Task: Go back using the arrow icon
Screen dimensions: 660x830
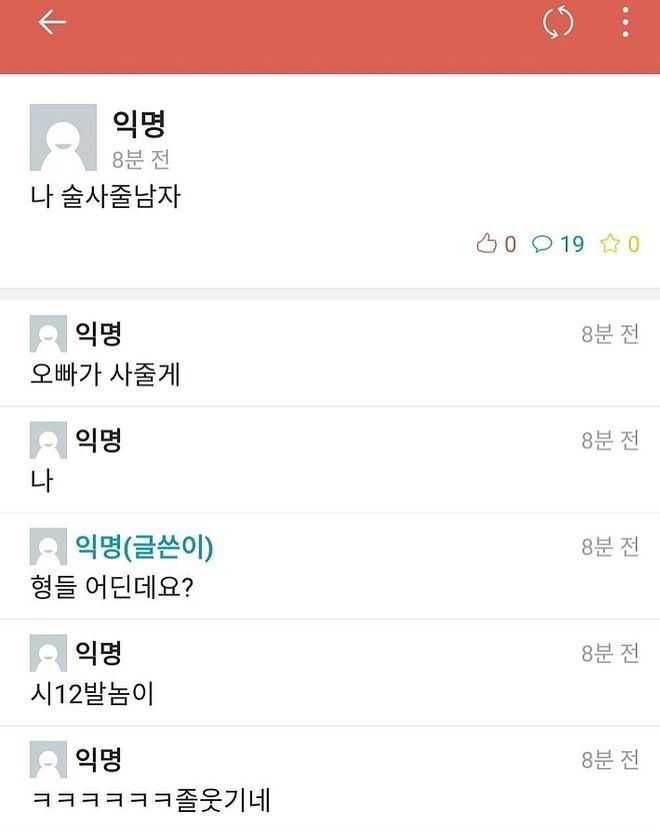Action: 52,22
